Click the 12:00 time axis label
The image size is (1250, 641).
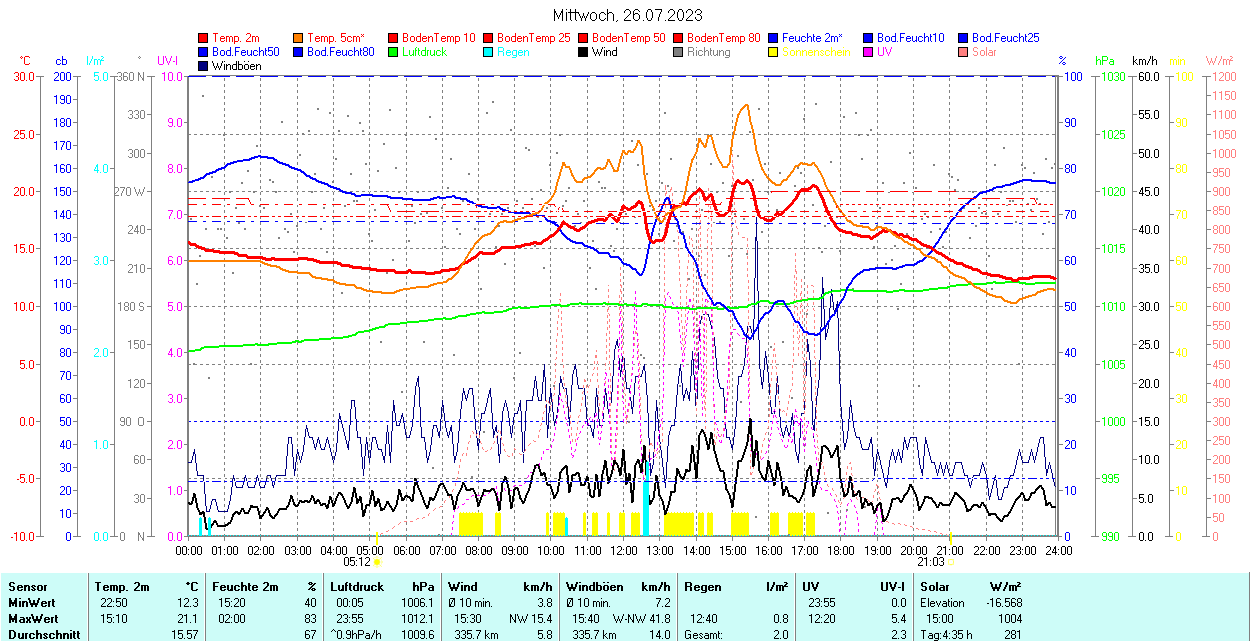pyautogui.click(x=624, y=550)
